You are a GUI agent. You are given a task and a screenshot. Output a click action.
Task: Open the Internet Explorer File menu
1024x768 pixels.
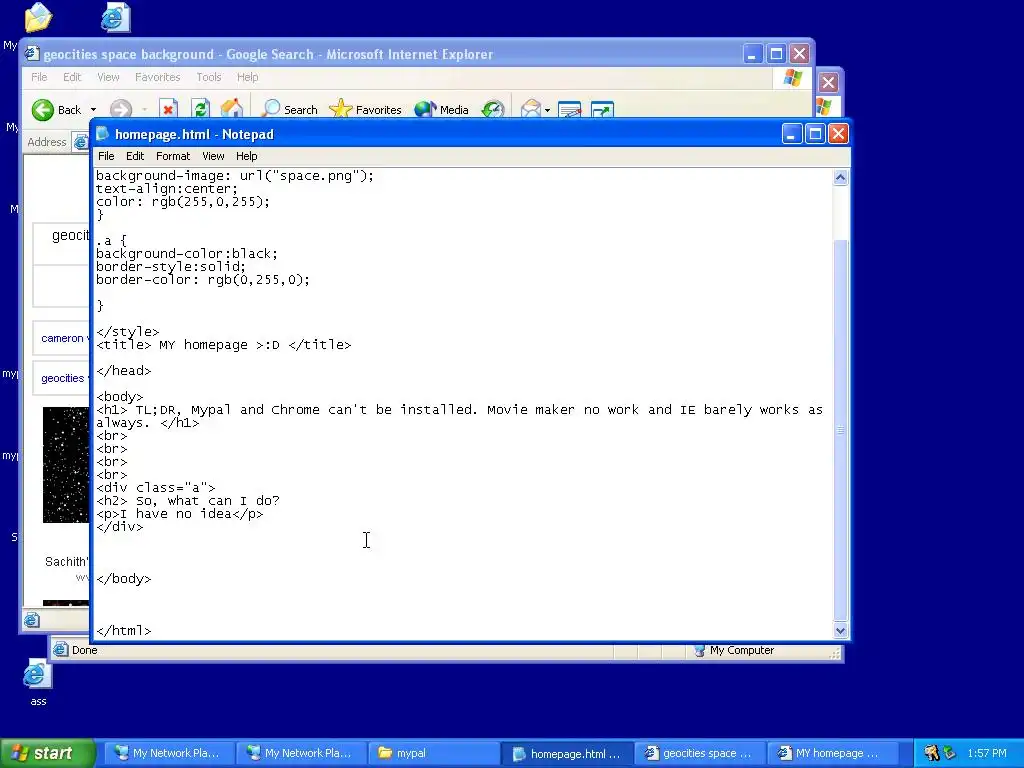(x=39, y=77)
